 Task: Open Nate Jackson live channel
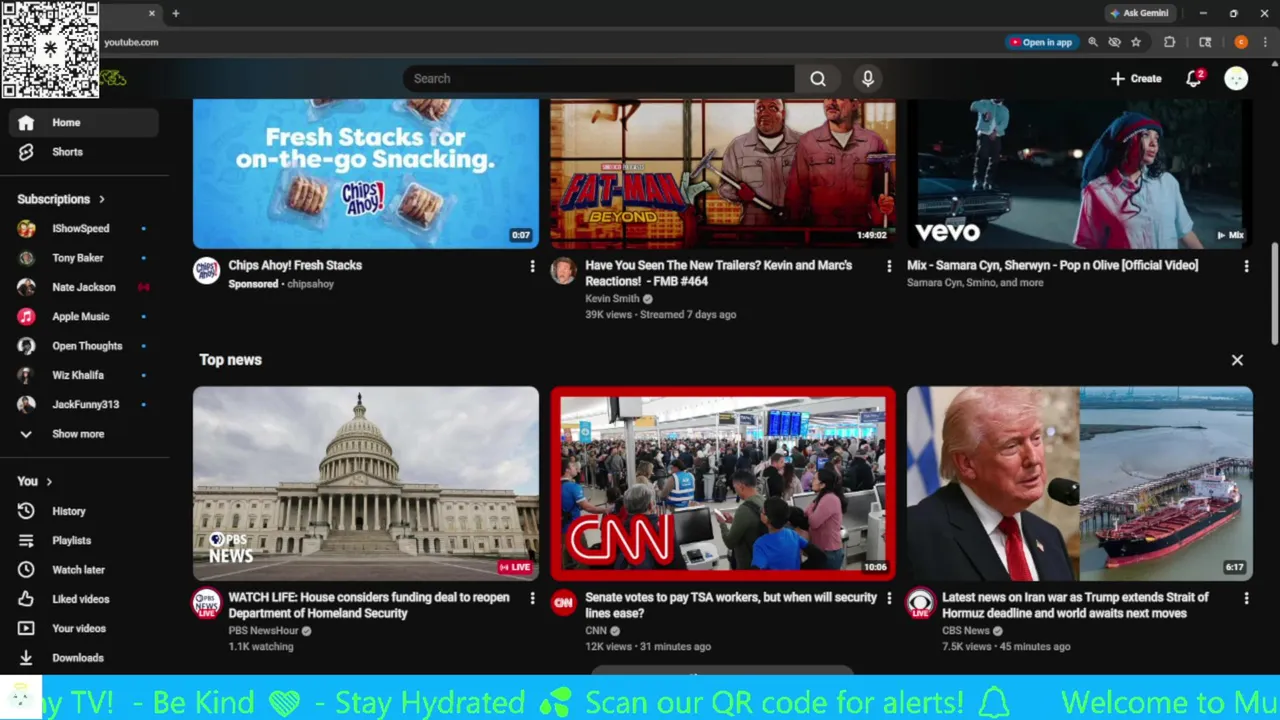point(84,287)
